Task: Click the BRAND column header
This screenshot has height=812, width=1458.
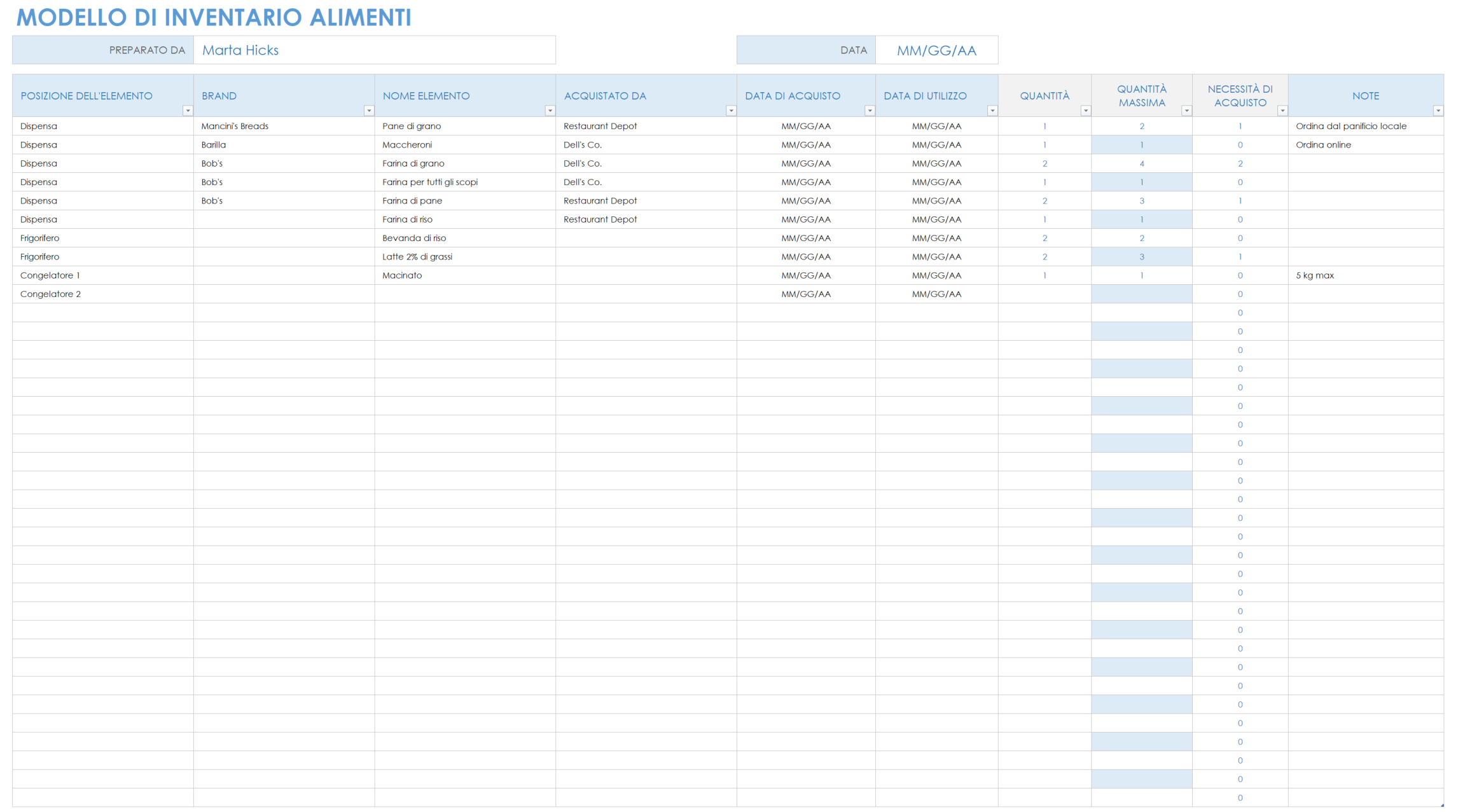Action: tap(284, 95)
